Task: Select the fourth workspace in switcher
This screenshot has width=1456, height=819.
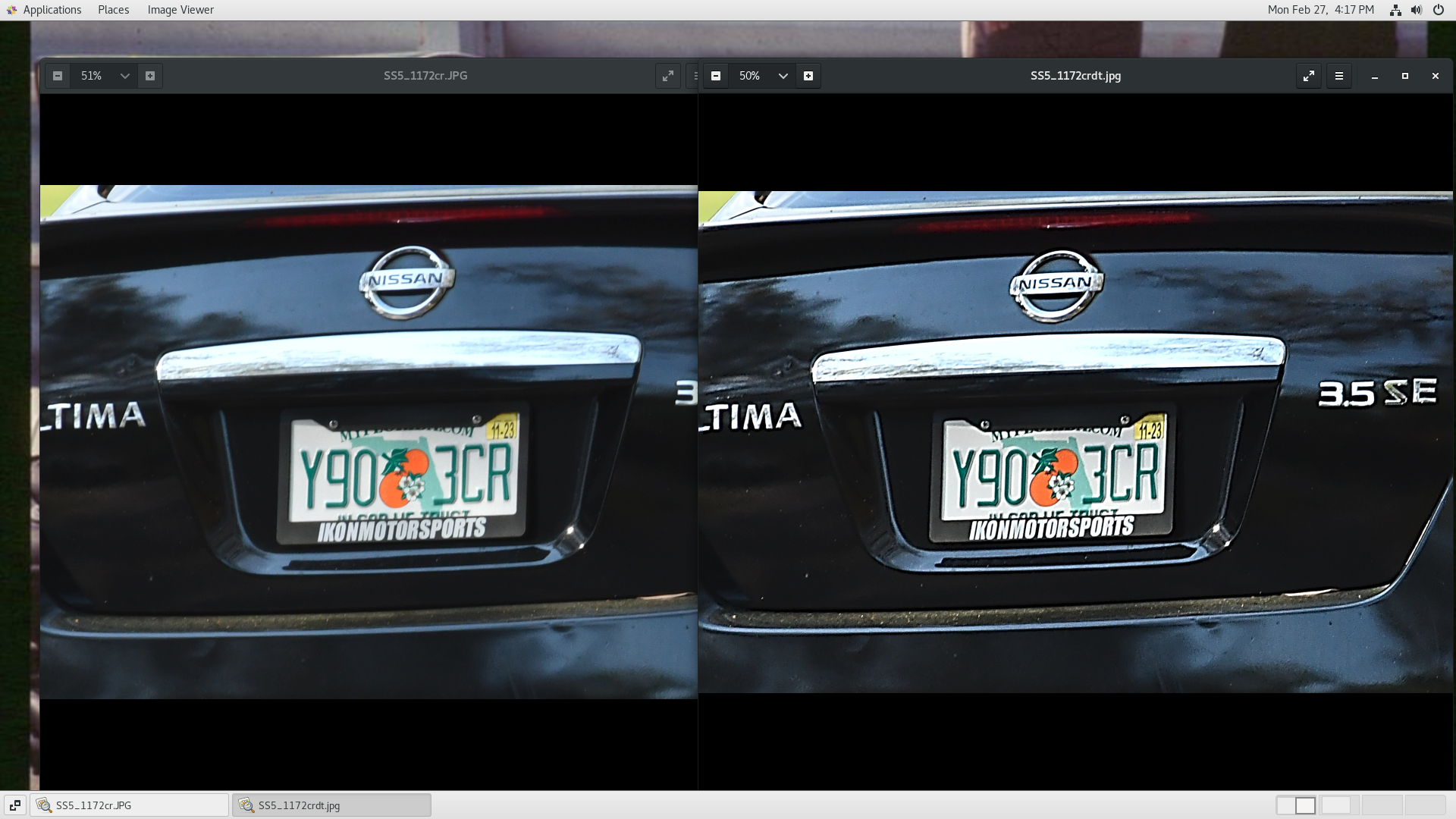Action: click(x=1425, y=805)
